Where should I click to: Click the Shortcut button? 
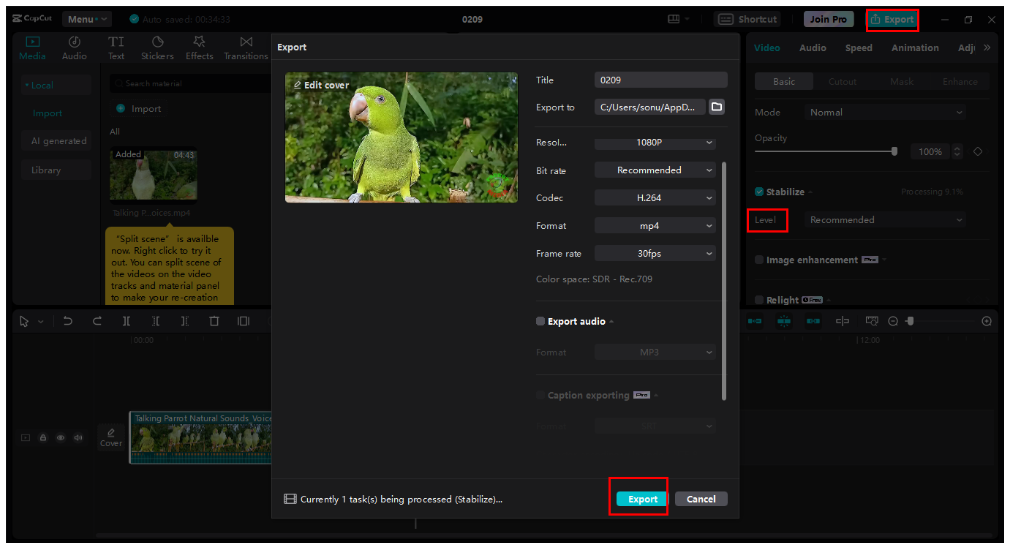[x=747, y=19]
